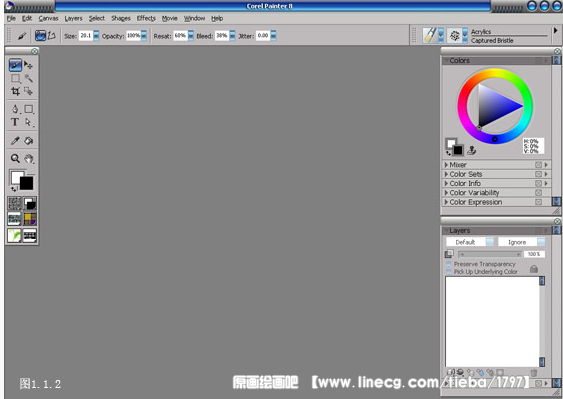This screenshot has height=399, width=563.
Task: Open the paper selector in toolbox
Action: [x=14, y=204]
